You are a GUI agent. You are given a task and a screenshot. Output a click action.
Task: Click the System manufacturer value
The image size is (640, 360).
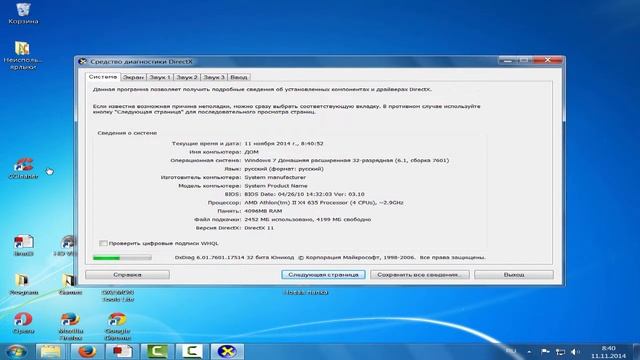[x=275, y=177]
